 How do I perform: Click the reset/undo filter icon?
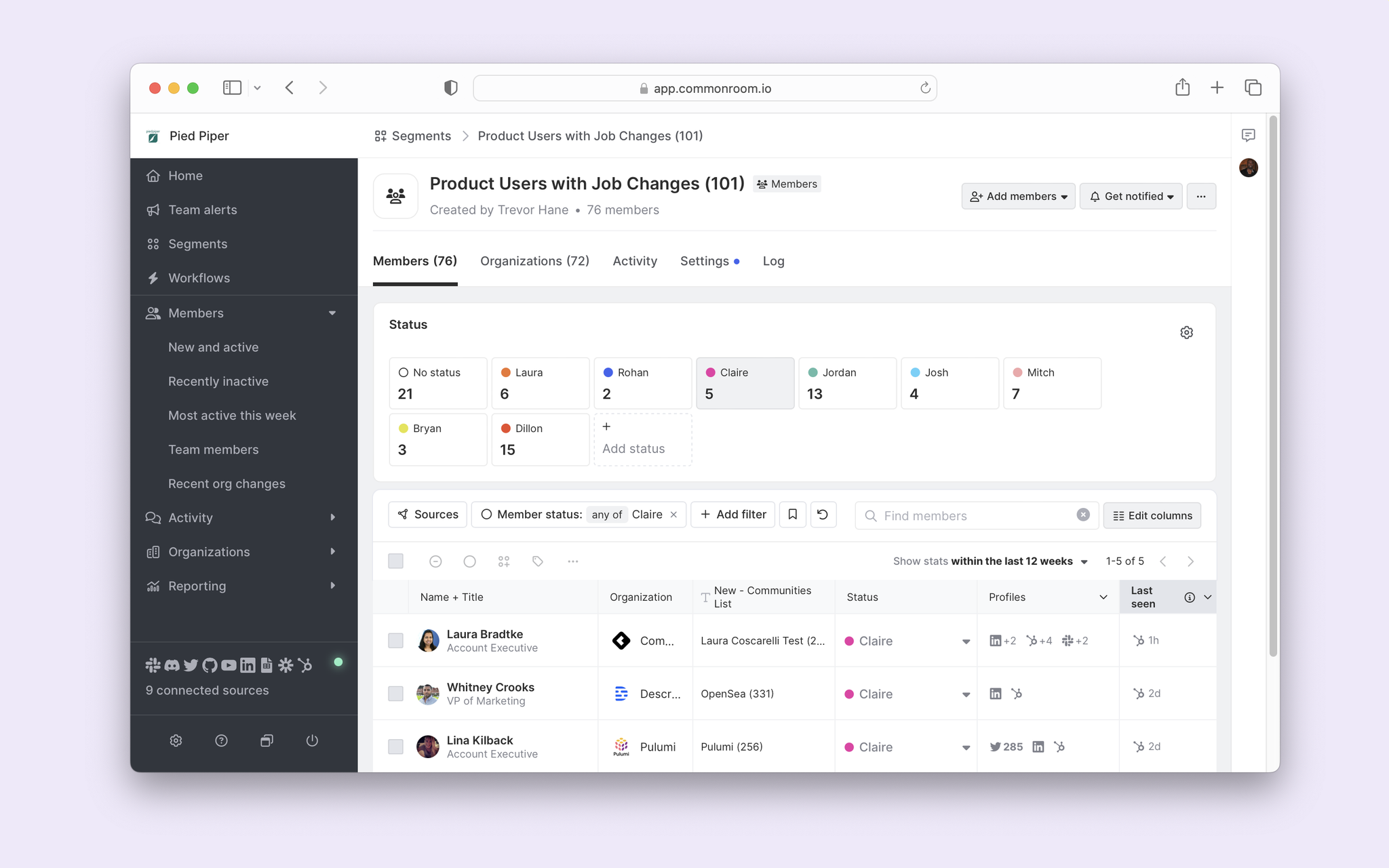(822, 514)
